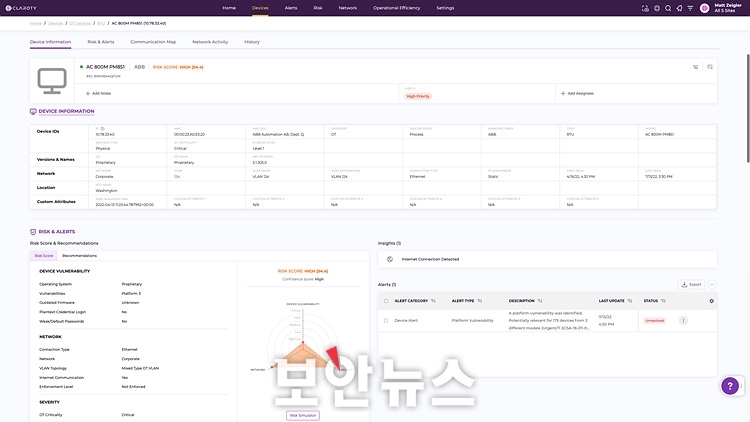Click the High Priority label tag
750x422 pixels.
418,97
